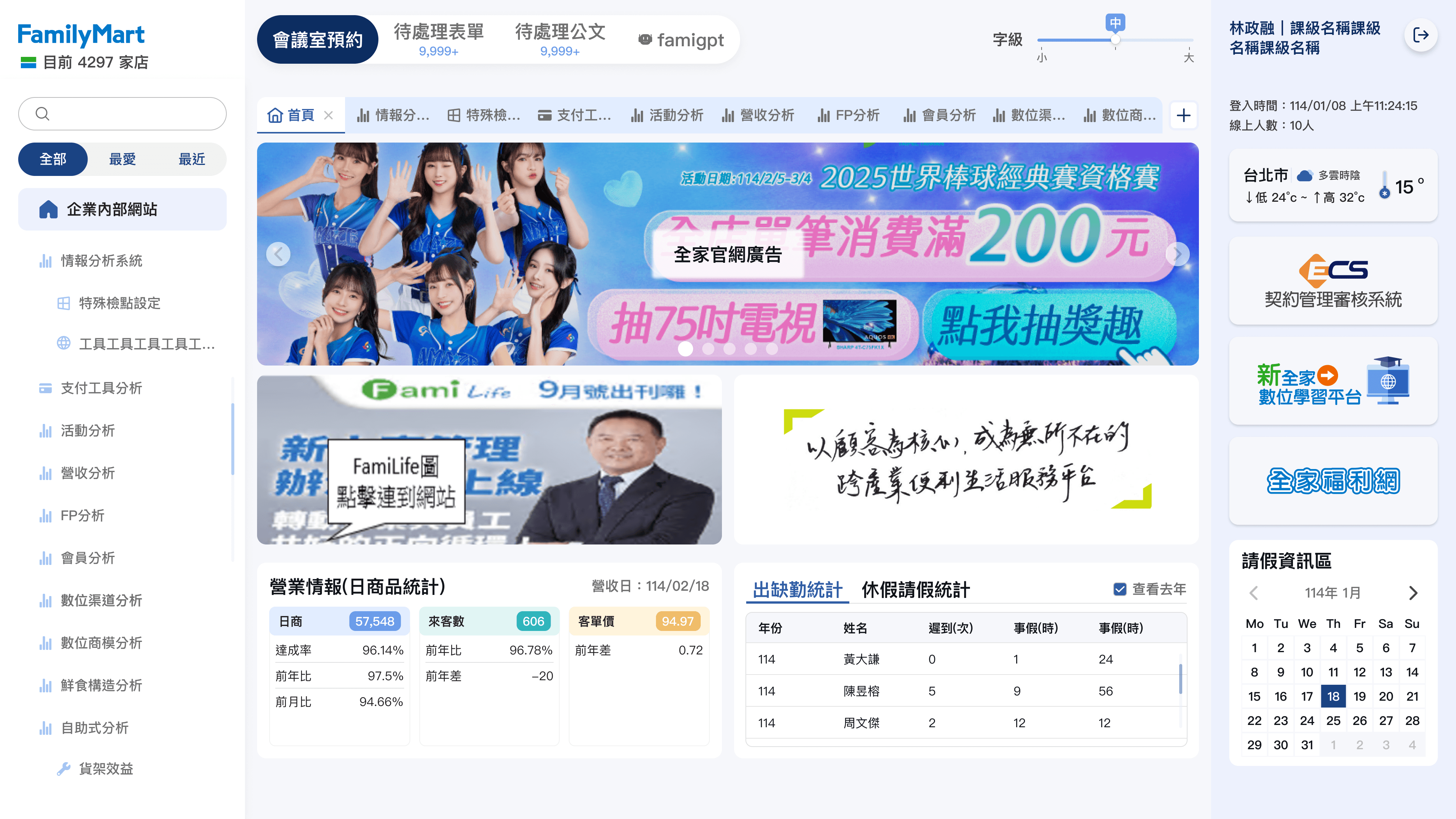
Task: Click the 會議室預約 button
Action: tap(318, 39)
